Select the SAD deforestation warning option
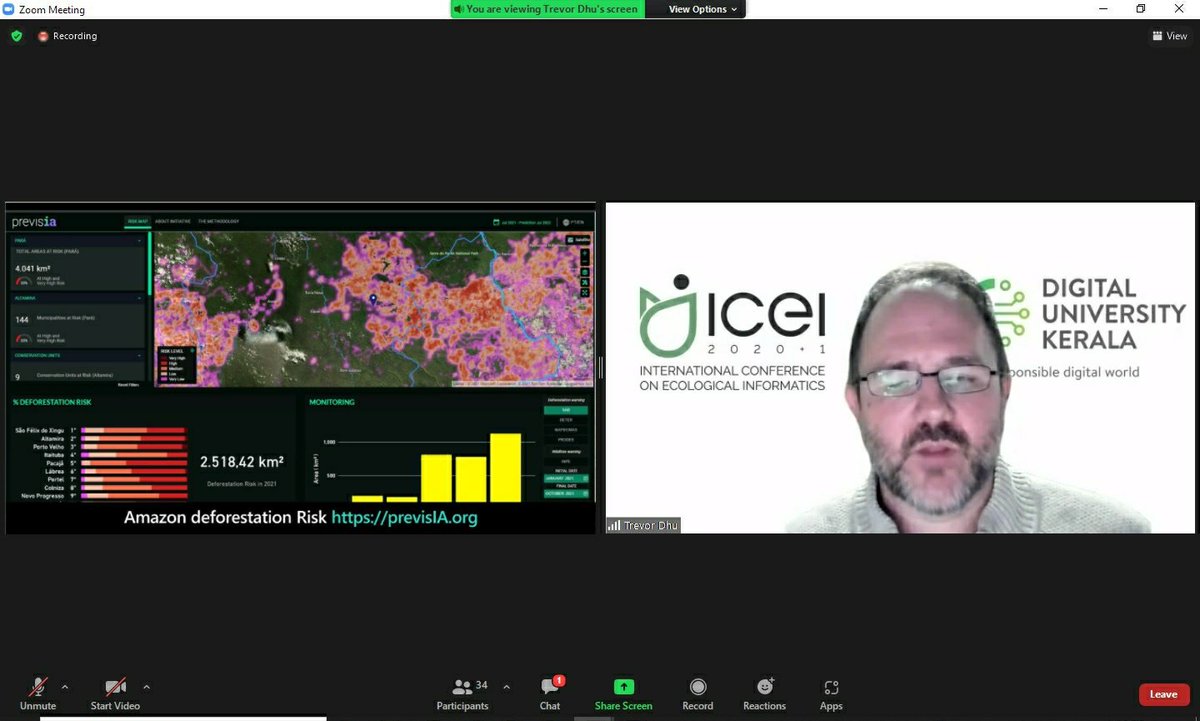Viewport: 1200px width, 721px height. [x=566, y=410]
